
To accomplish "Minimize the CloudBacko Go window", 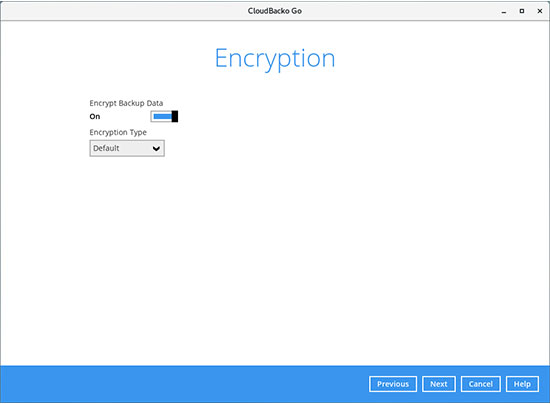I will [504, 12].
